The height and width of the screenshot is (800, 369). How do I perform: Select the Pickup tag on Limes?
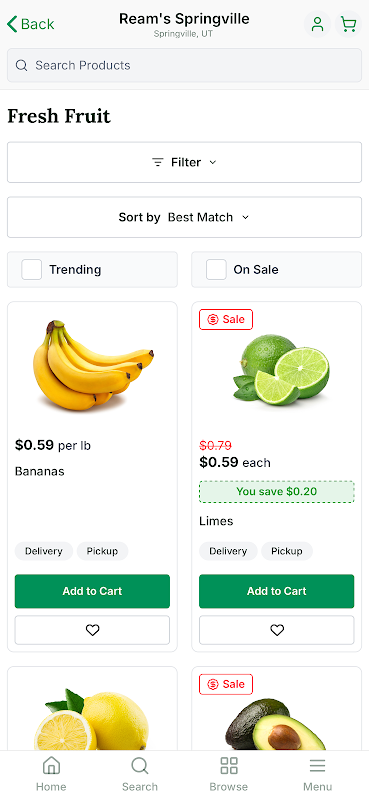click(x=287, y=551)
